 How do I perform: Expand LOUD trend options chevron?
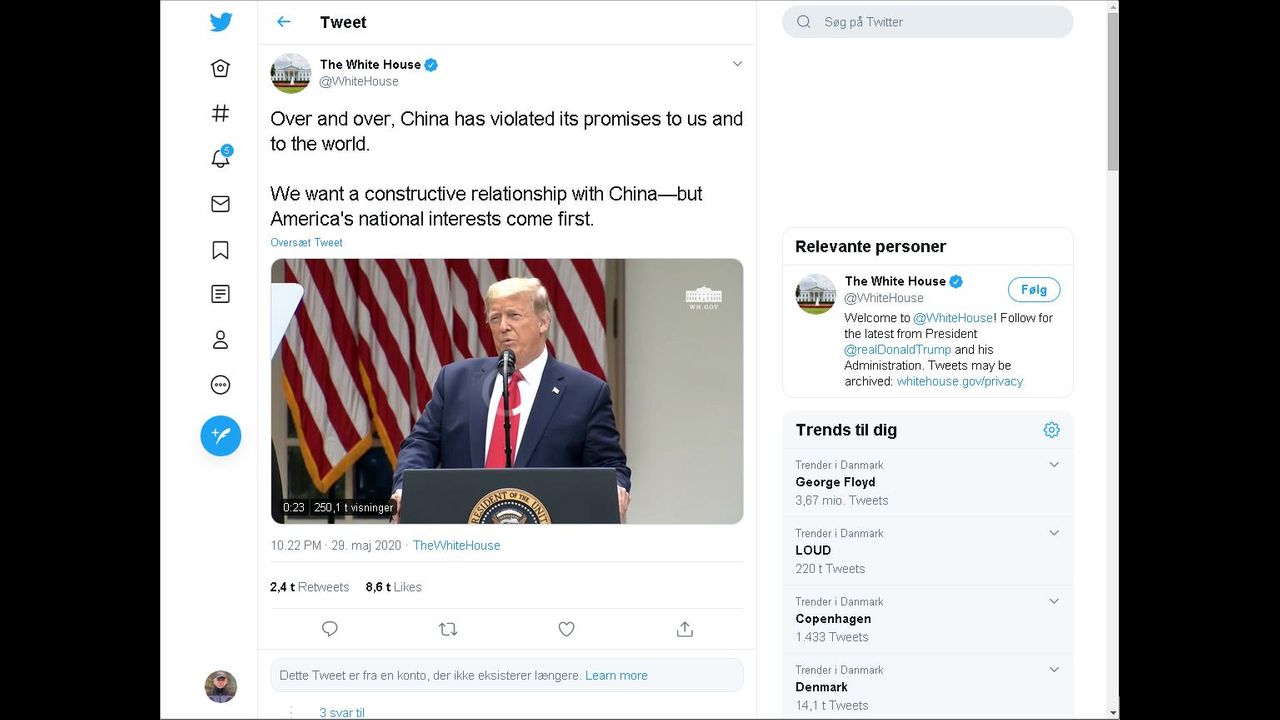(1053, 533)
